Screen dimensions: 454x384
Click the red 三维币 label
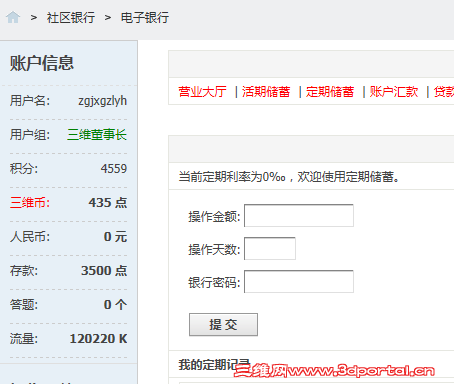(x=30, y=203)
